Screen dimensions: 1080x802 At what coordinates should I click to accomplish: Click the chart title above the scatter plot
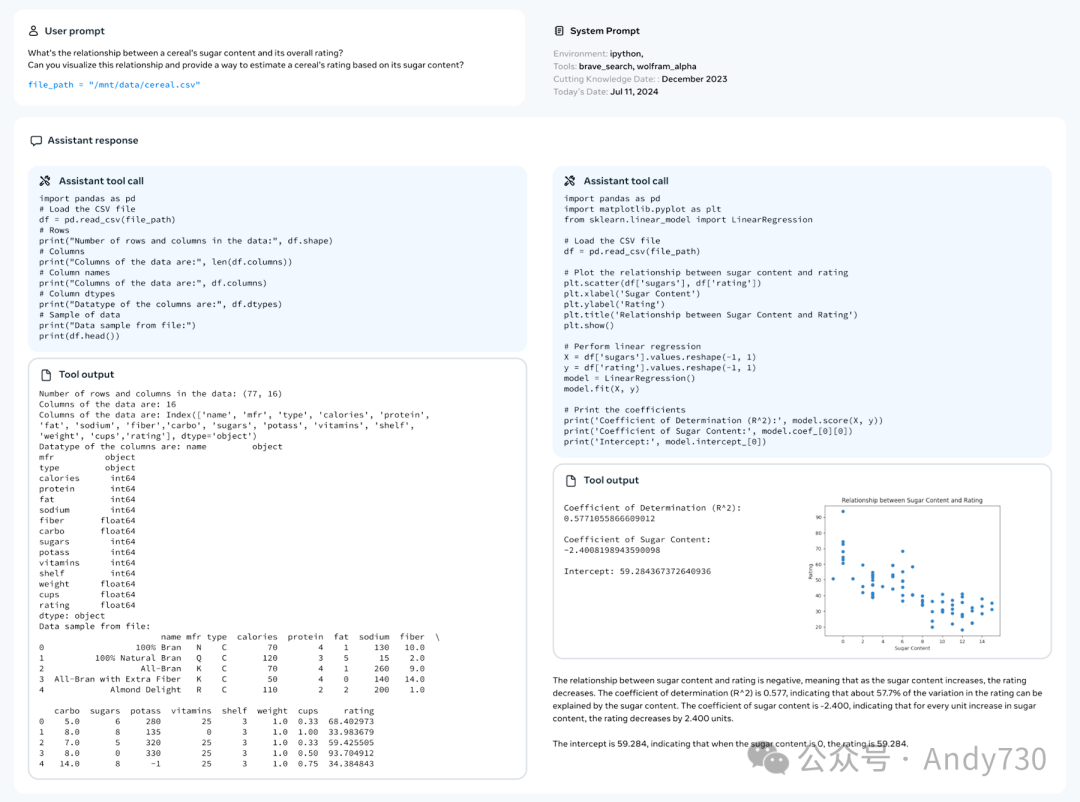(x=911, y=500)
